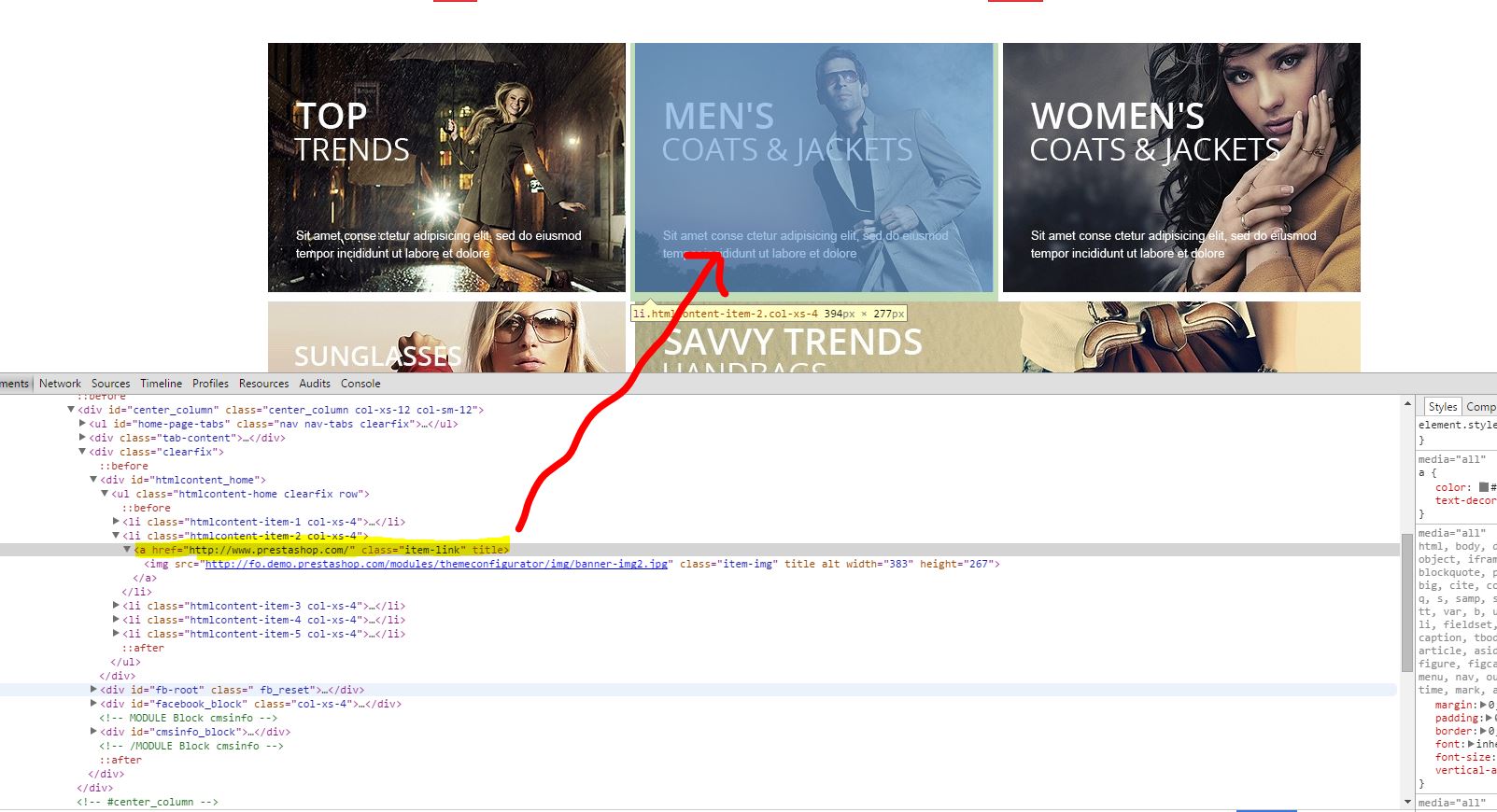
Task: Click the "vertical-a" property name in Styles
Action: coord(1465,770)
